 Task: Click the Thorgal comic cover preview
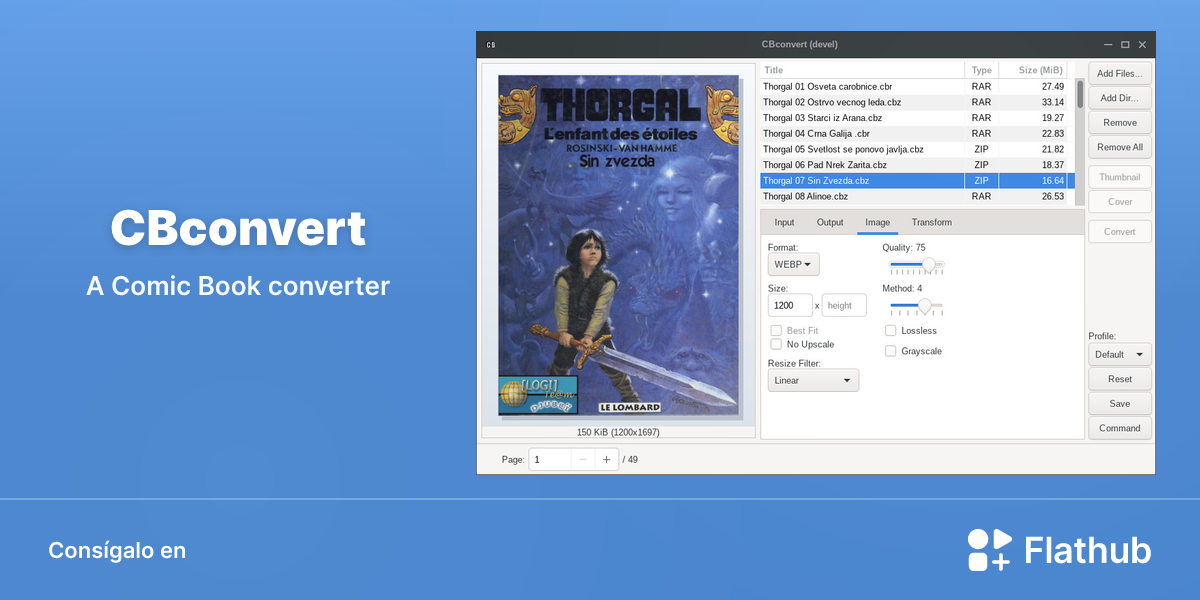point(619,245)
